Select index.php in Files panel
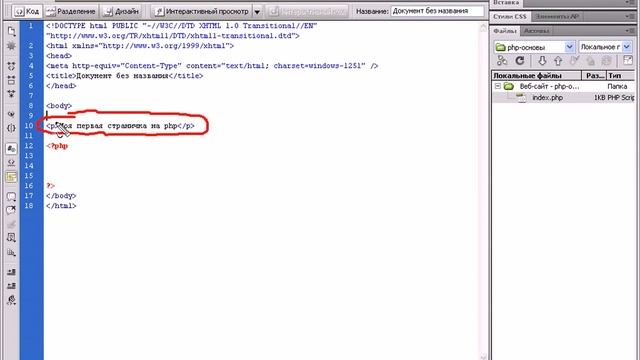Screen dimensions: 640x360 click(x=547, y=98)
